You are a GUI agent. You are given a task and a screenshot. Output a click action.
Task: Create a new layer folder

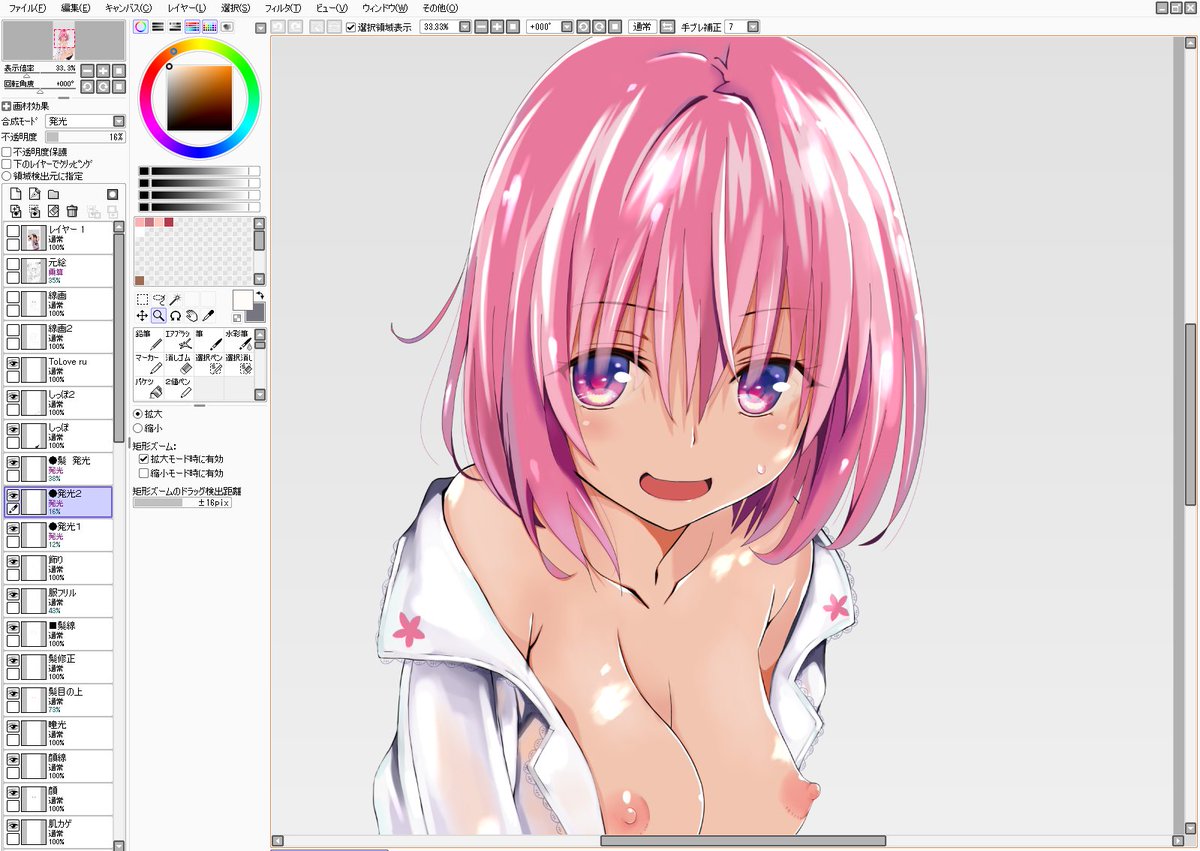click(53, 194)
